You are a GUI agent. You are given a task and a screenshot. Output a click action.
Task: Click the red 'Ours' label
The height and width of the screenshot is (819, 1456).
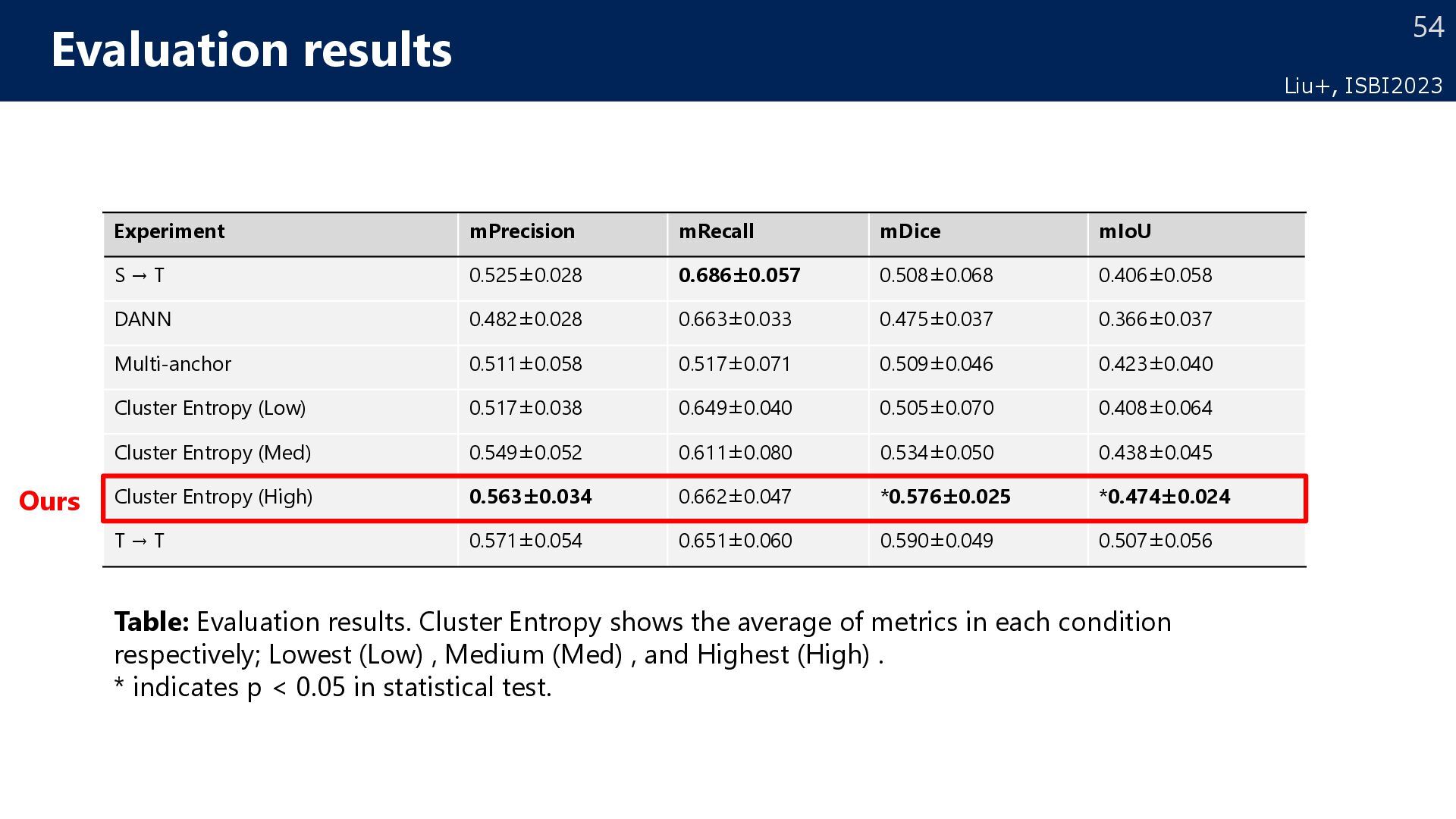pos(49,501)
